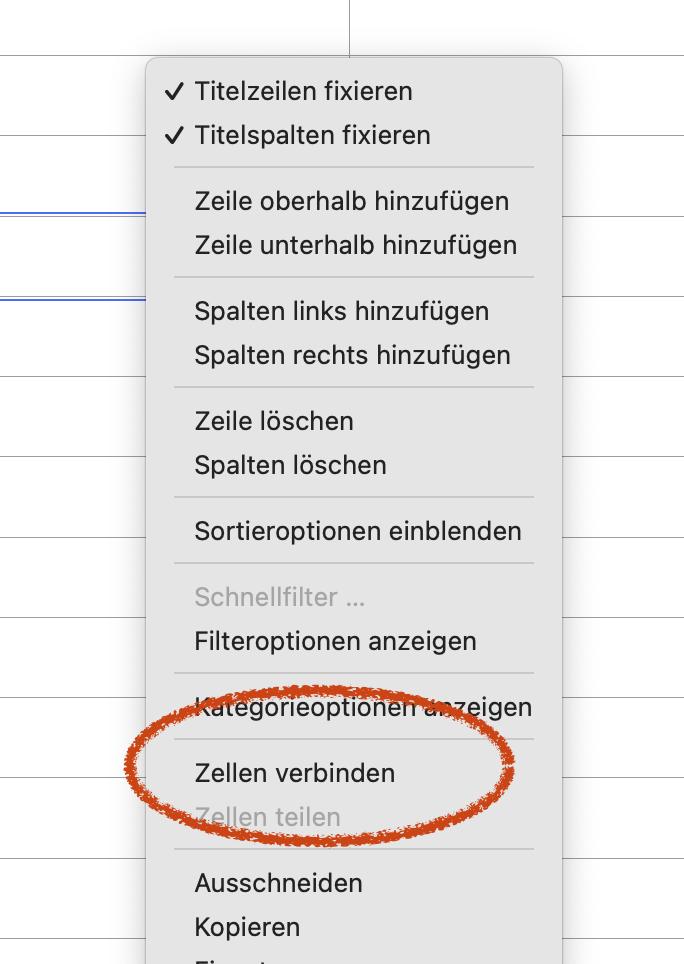The image size is (684, 964).
Task: Click the greyed-out Schnellfilter entry
Action: click(x=280, y=597)
